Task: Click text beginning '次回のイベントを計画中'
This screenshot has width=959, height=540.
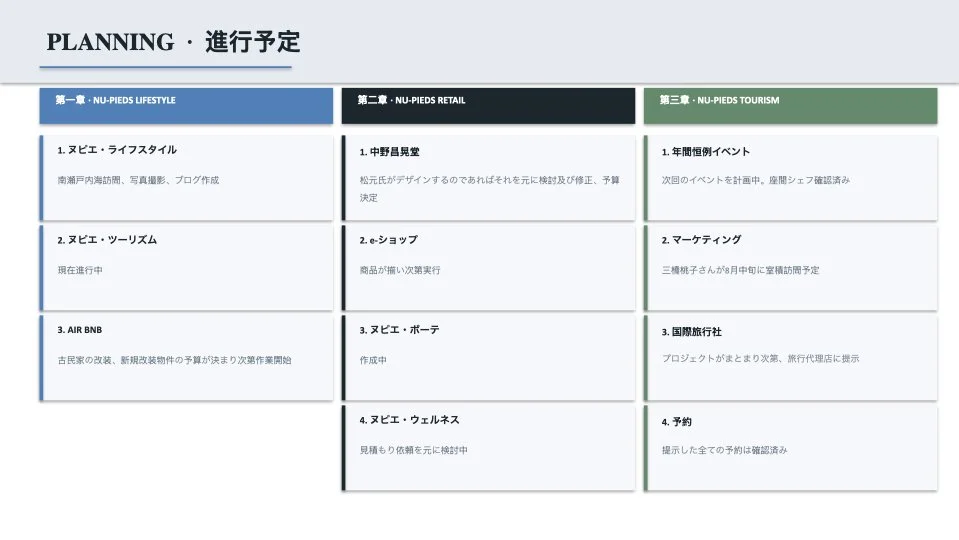Action: (755, 180)
